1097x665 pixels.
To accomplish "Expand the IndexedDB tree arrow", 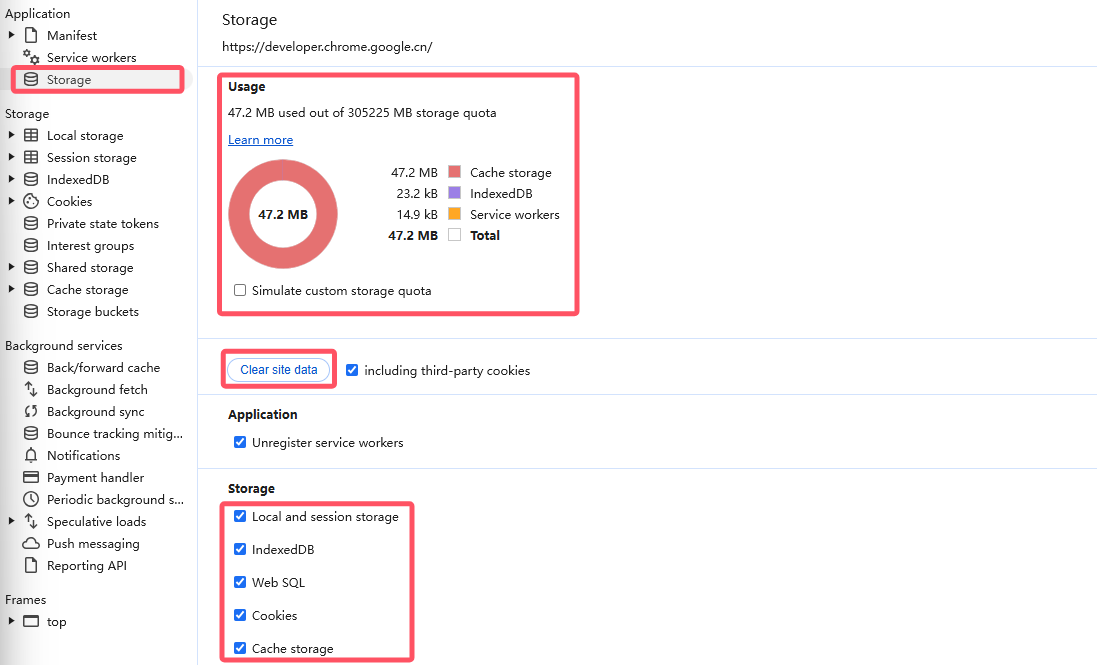I will pos(12,179).
